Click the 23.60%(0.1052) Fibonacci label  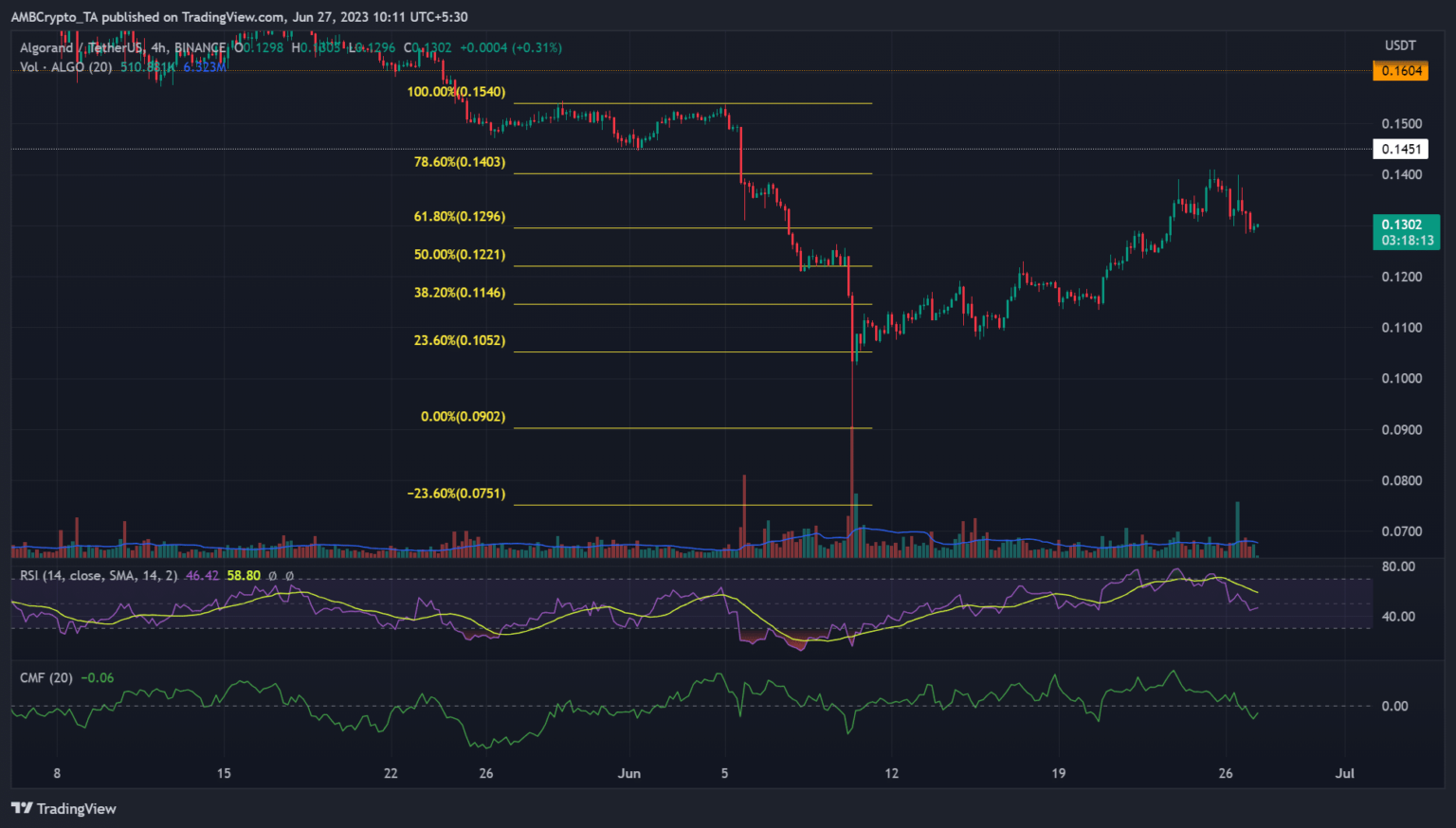tap(460, 340)
